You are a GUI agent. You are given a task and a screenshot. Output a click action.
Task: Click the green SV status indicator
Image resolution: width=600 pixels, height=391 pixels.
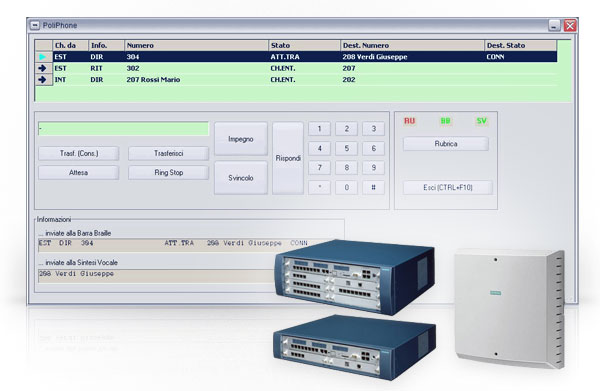click(481, 121)
